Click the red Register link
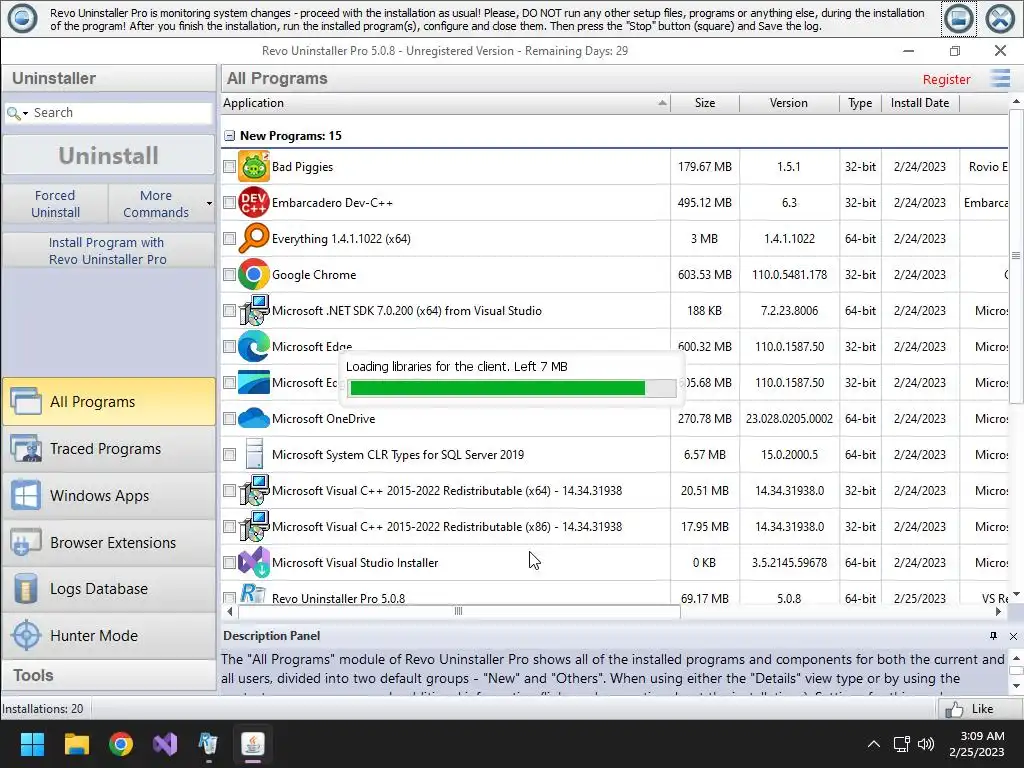The height and width of the screenshot is (768, 1024). point(946,79)
